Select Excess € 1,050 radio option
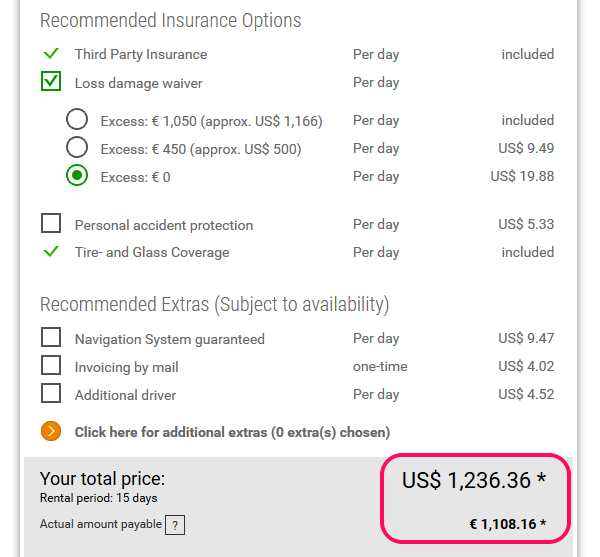Screen dimensions: 600x557 [77, 120]
